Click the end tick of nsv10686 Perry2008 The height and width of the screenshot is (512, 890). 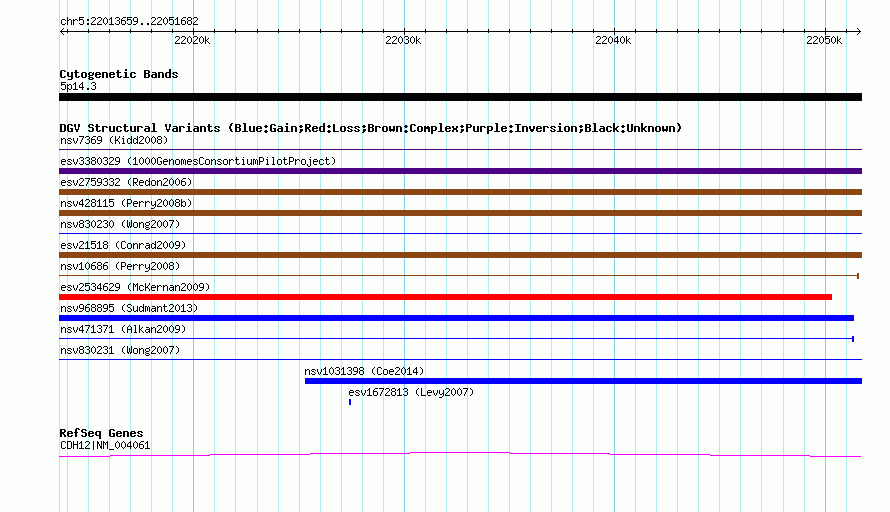pyautogui.click(x=858, y=276)
